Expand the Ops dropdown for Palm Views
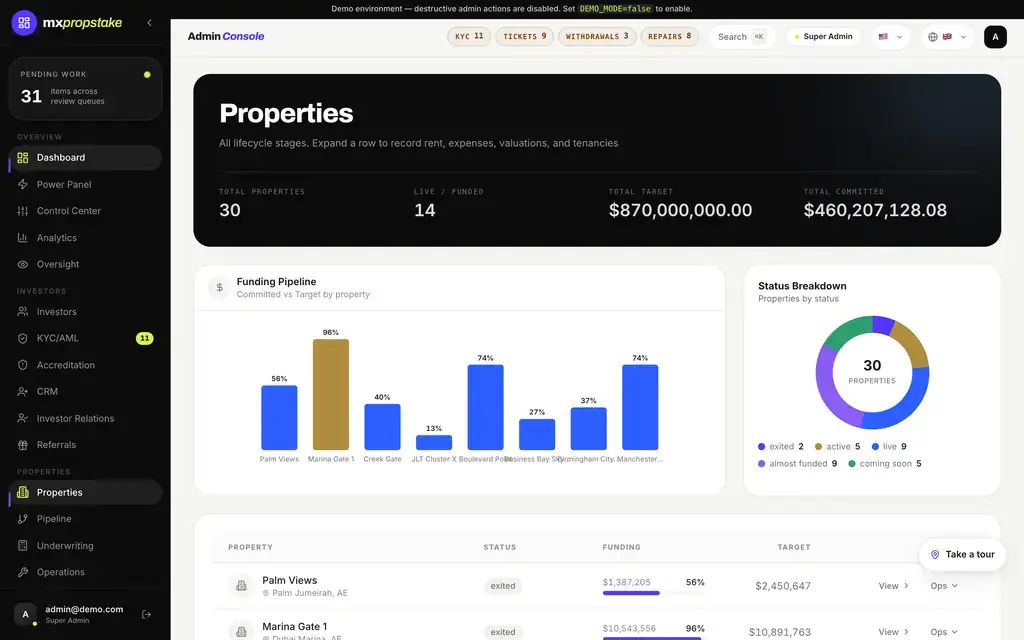This screenshot has width=1024, height=640. 944,586
